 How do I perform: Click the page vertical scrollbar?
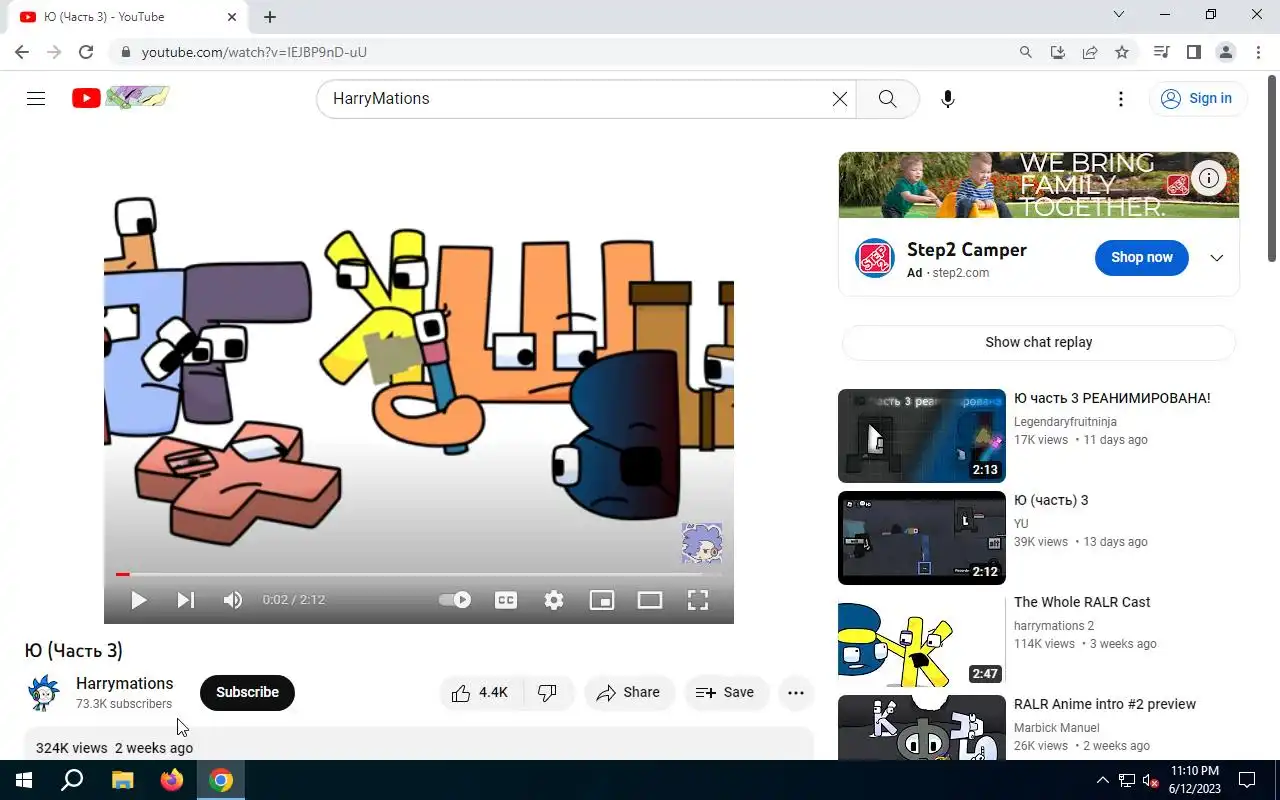point(1272,167)
